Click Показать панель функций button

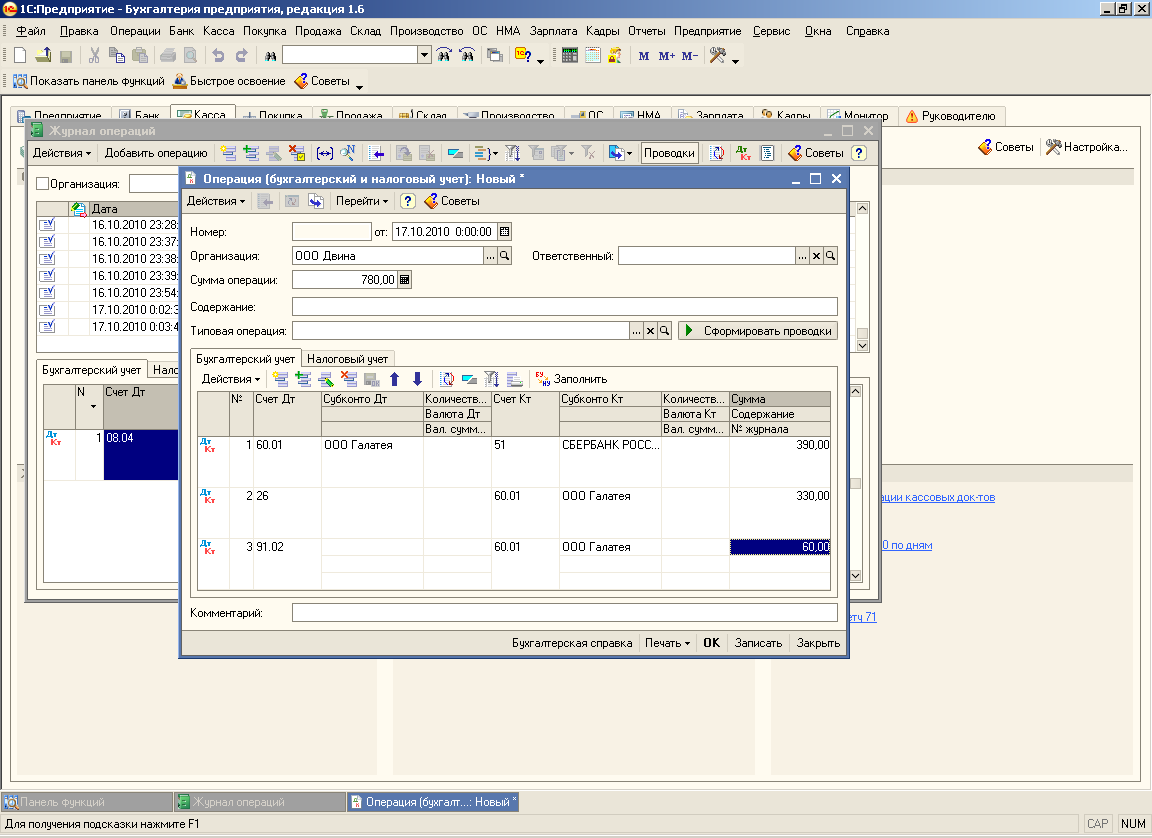point(89,81)
